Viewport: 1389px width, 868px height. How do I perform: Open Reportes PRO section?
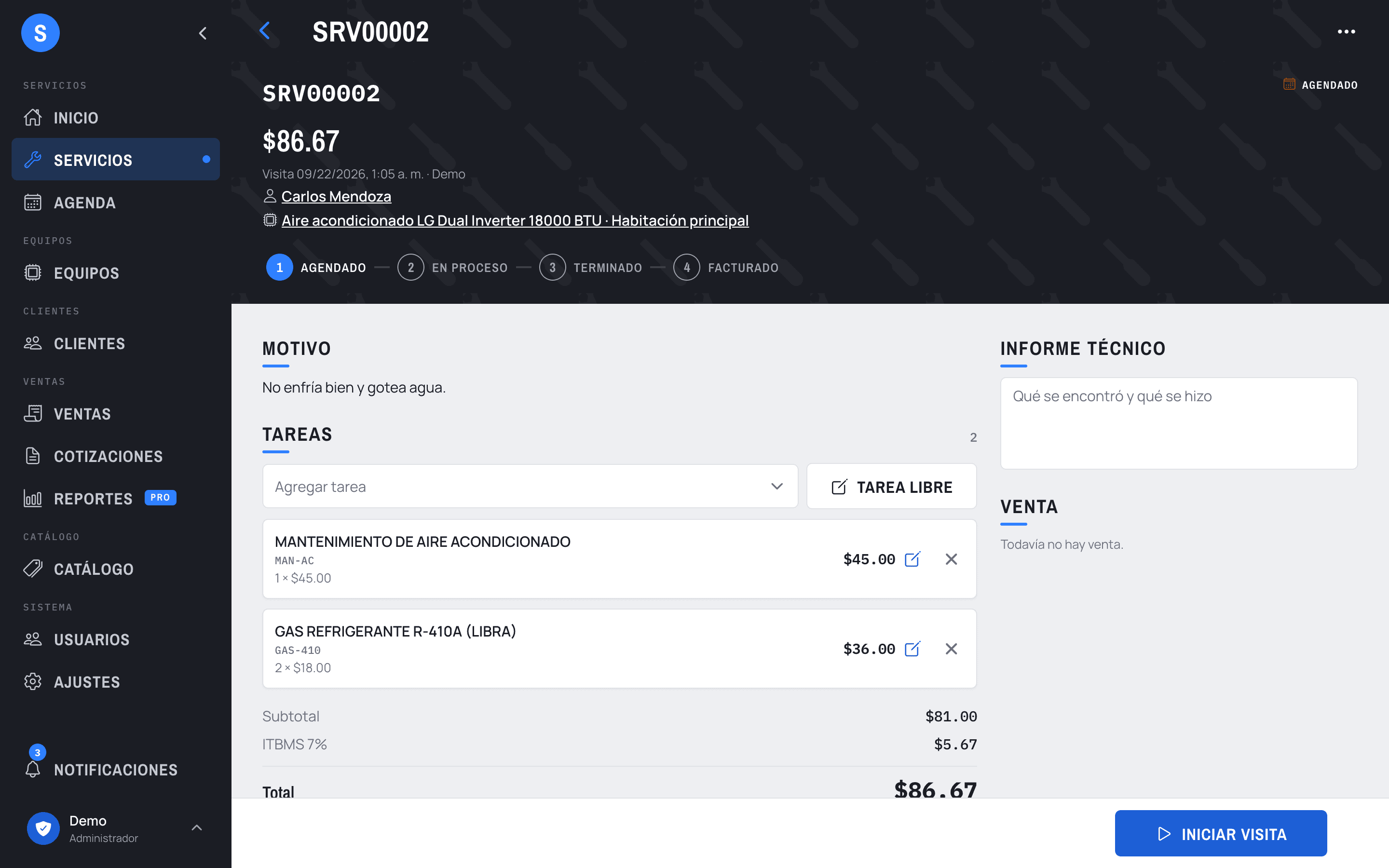(115, 498)
